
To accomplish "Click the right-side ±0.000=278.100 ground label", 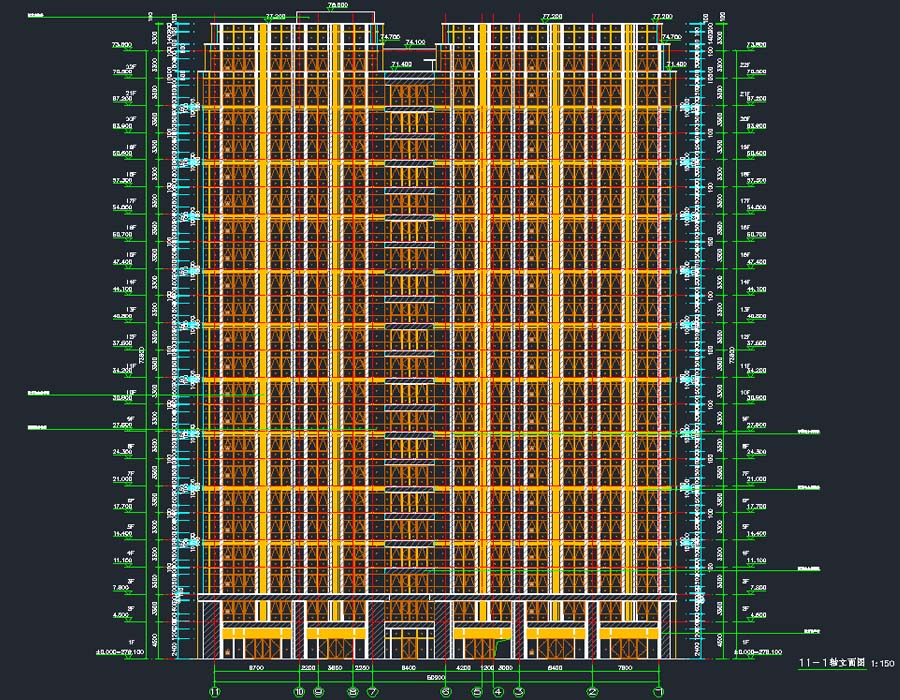I will (759, 652).
